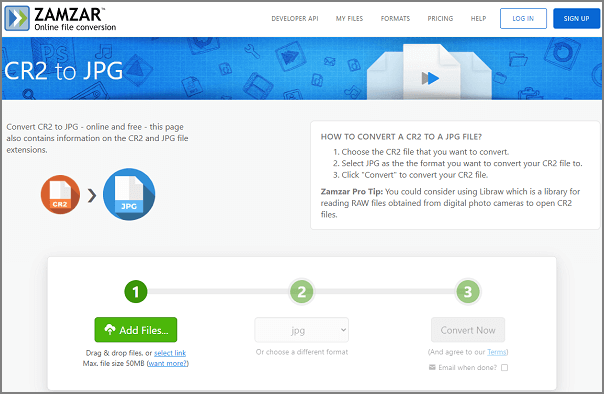Open the Terms link
604x394 pixels.
(497, 352)
